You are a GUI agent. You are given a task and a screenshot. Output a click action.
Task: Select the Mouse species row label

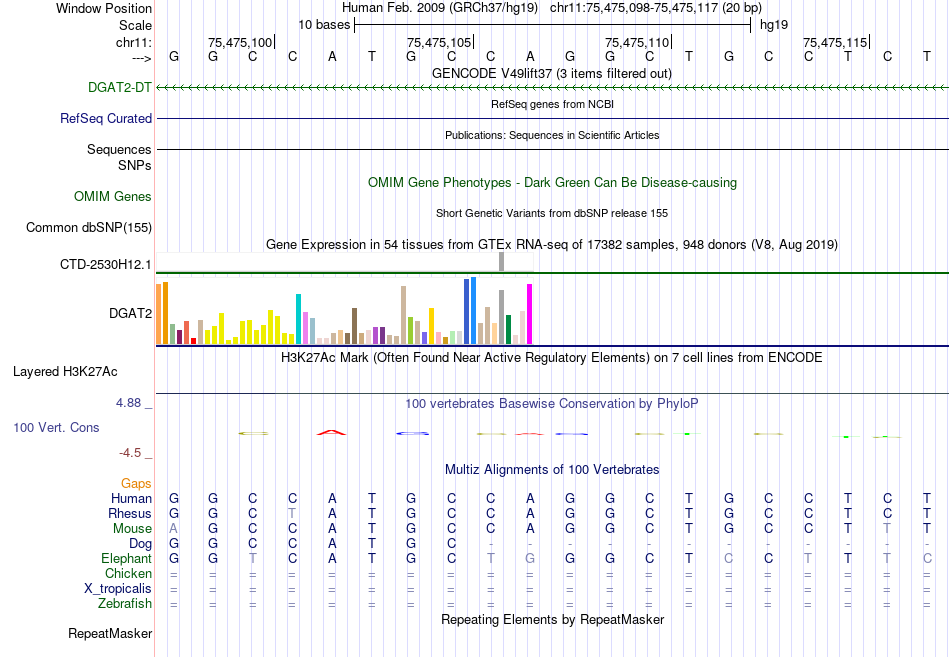(132, 529)
